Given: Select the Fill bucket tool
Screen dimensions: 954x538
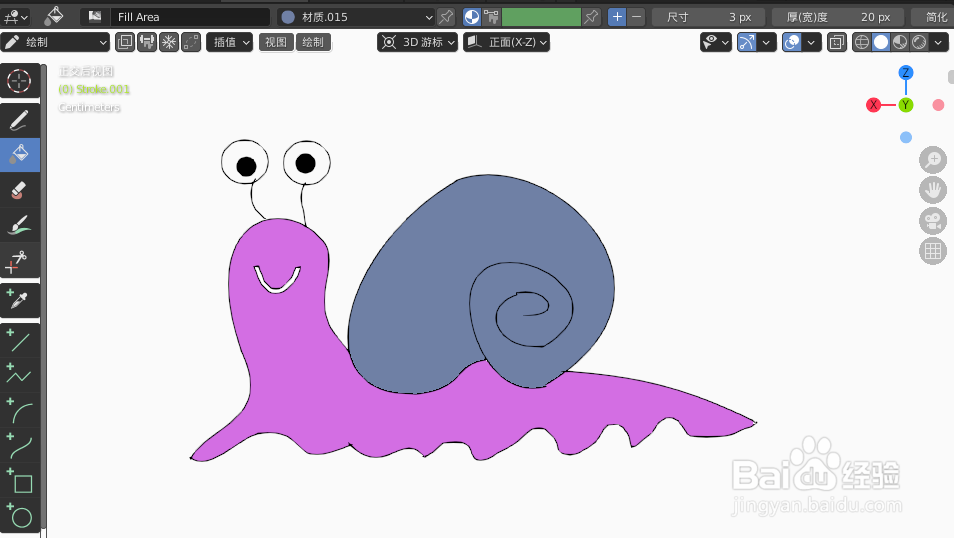Looking at the screenshot, I should coord(19,155).
